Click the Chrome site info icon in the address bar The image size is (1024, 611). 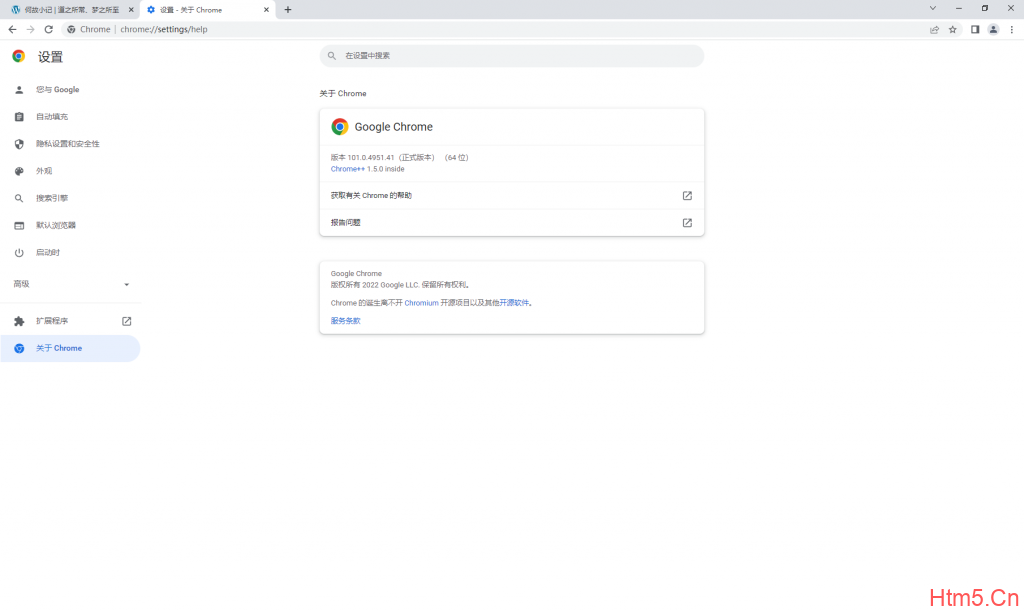click(71, 29)
